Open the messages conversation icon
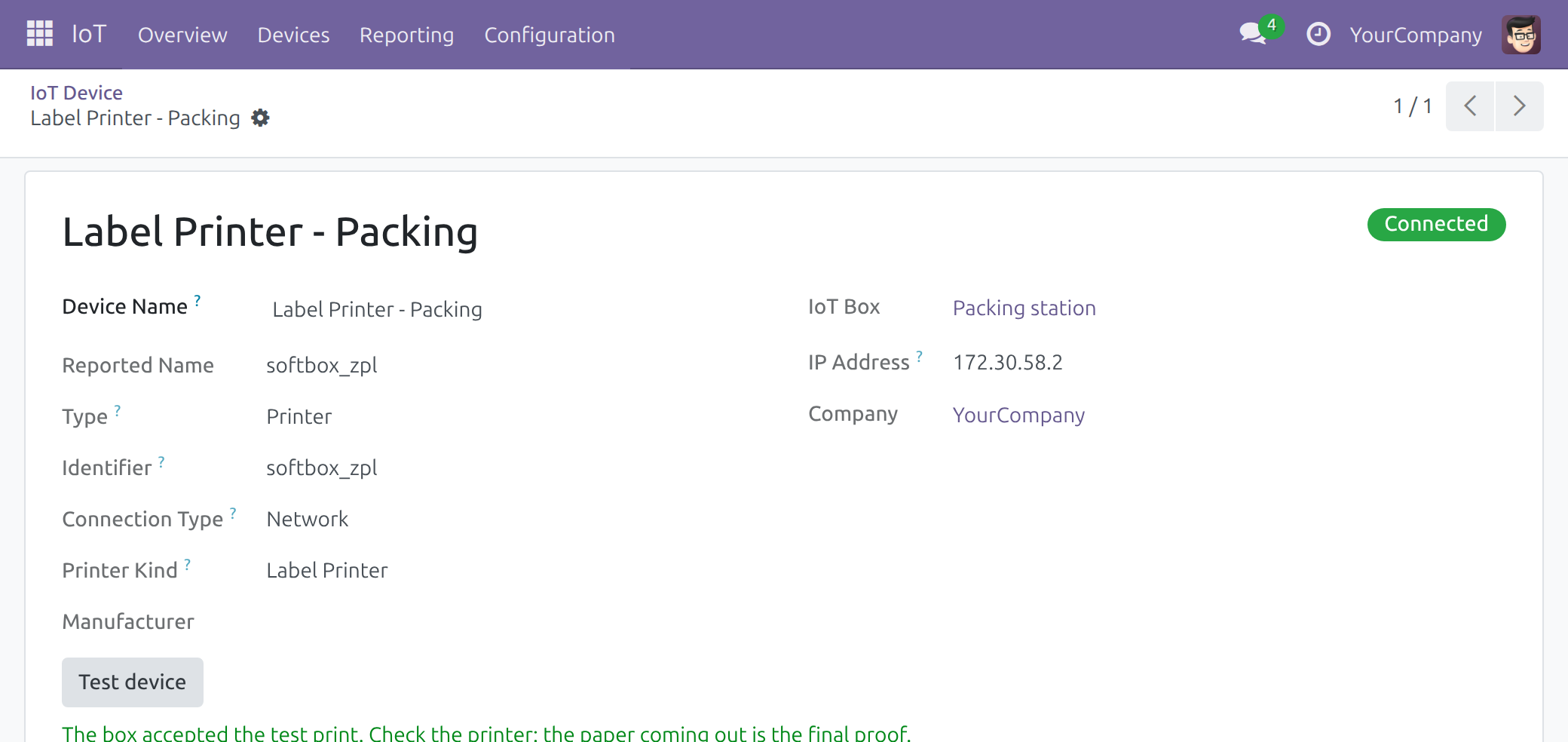 point(1253,34)
